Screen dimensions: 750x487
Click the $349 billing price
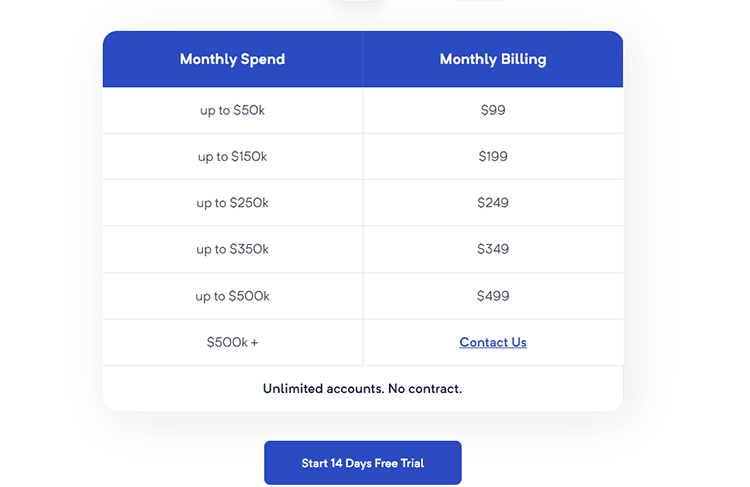coord(493,249)
